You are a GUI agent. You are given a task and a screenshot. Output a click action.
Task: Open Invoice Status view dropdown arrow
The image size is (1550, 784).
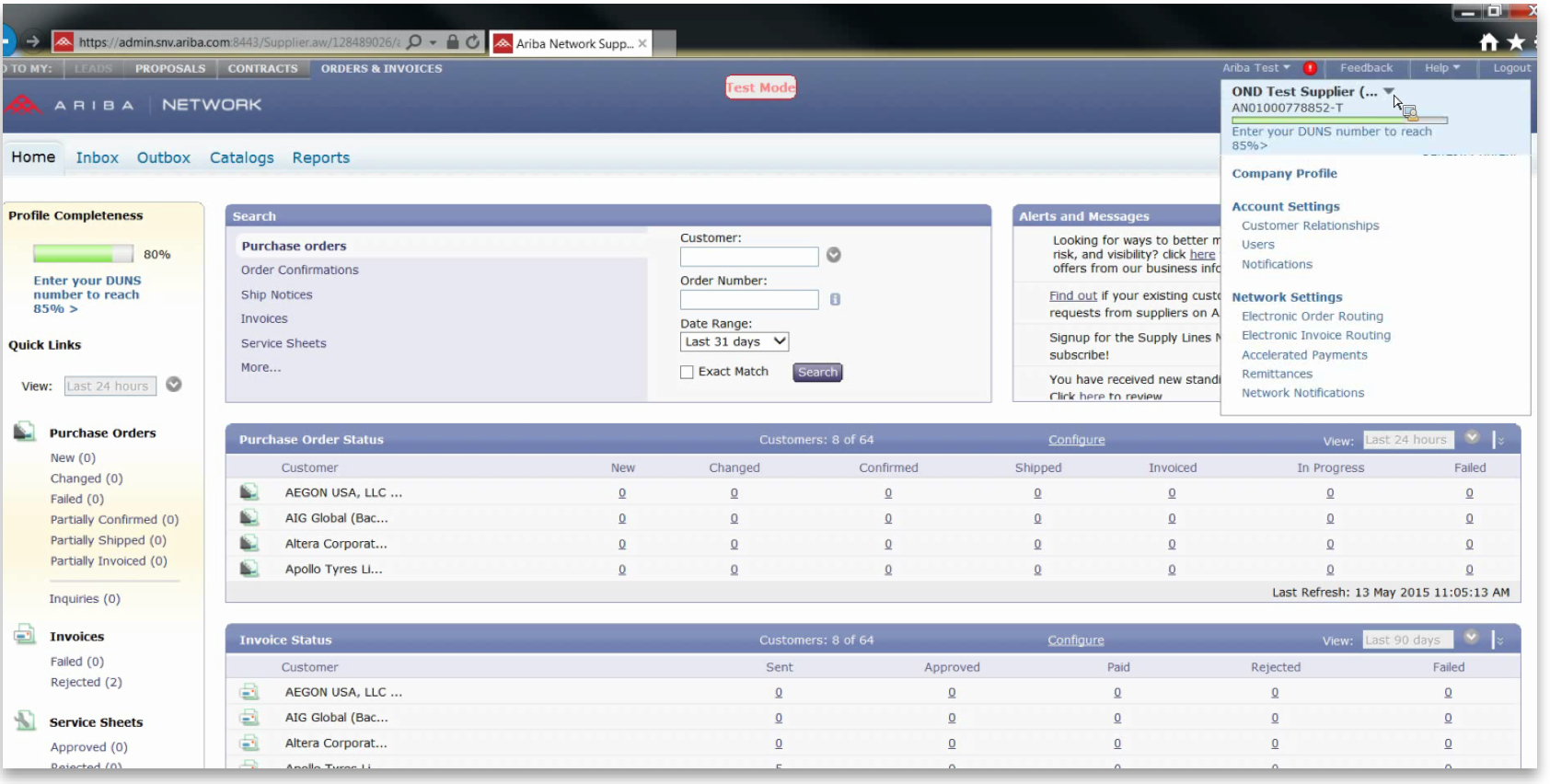point(1472,638)
